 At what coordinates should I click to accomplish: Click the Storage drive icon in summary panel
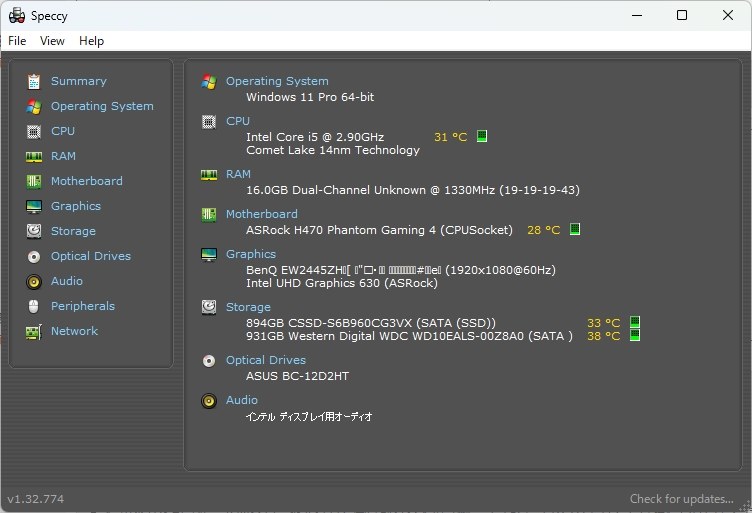pos(209,307)
